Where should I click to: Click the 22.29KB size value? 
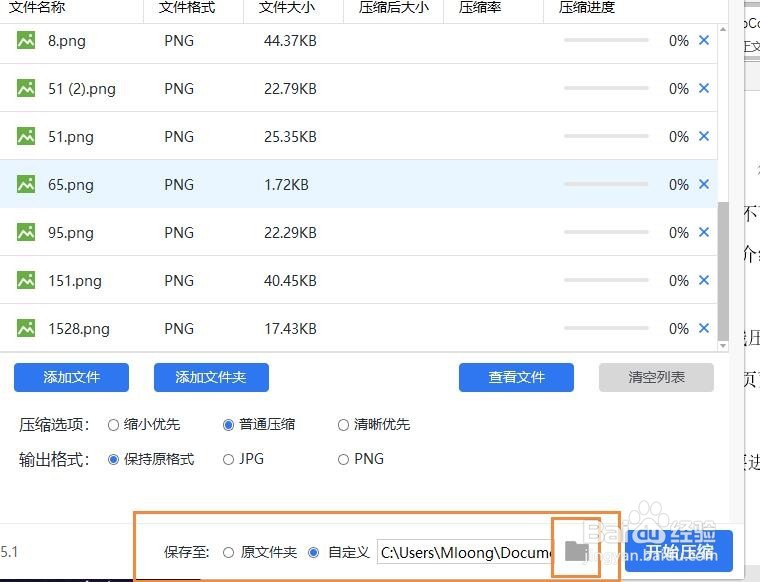(290, 233)
